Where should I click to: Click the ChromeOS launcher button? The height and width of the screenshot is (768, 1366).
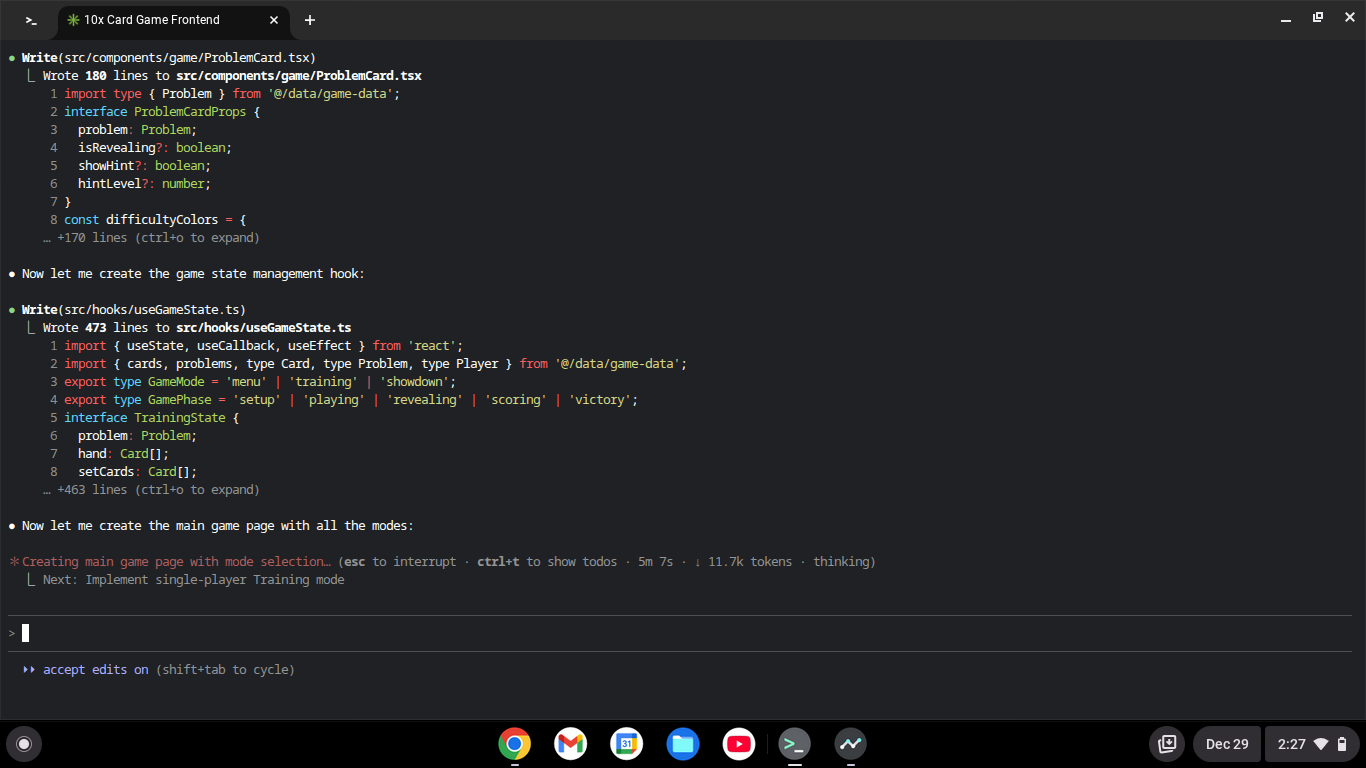24,744
